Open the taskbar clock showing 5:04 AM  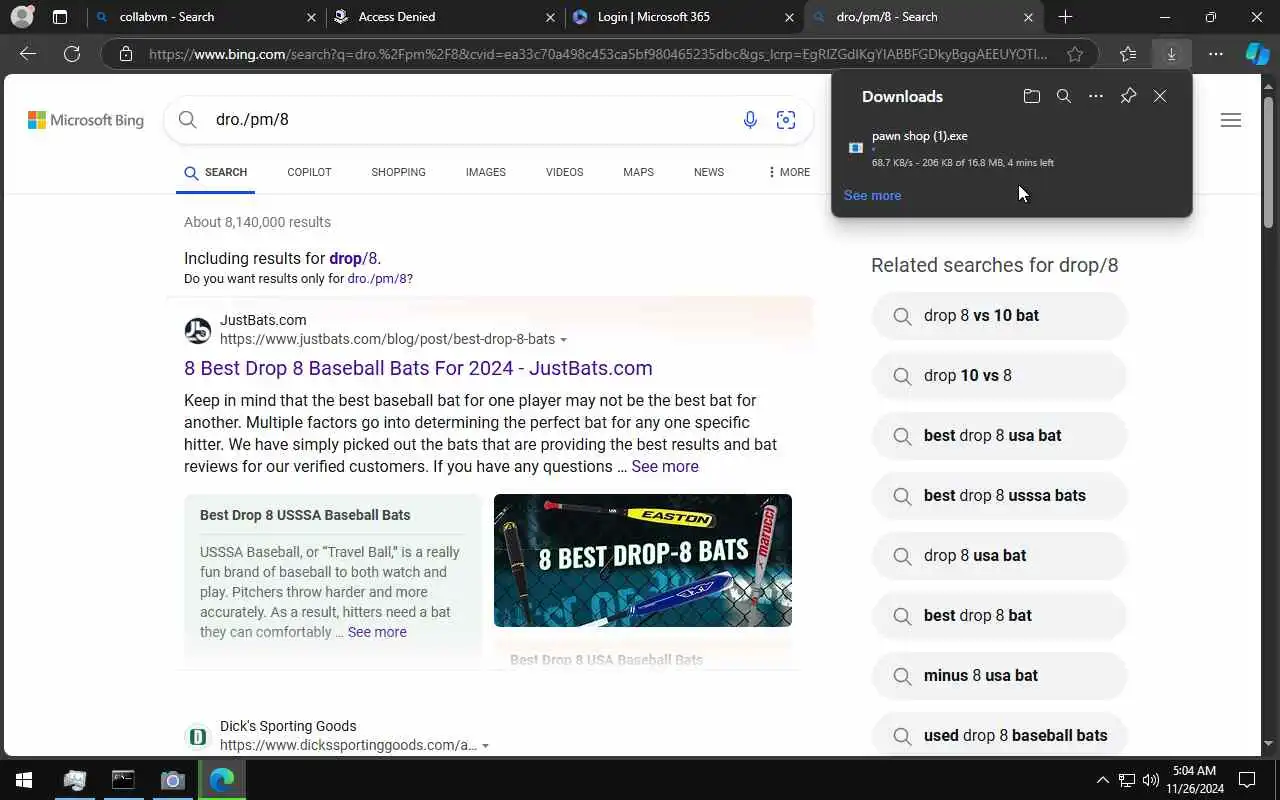click(x=1194, y=779)
